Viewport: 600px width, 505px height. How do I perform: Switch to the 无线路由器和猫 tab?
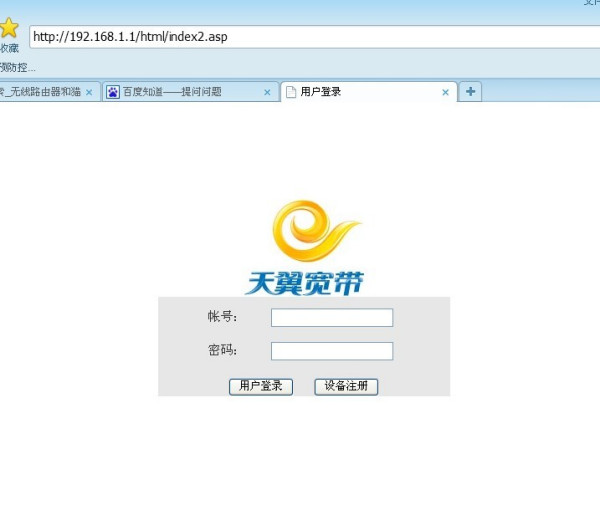(x=50, y=92)
